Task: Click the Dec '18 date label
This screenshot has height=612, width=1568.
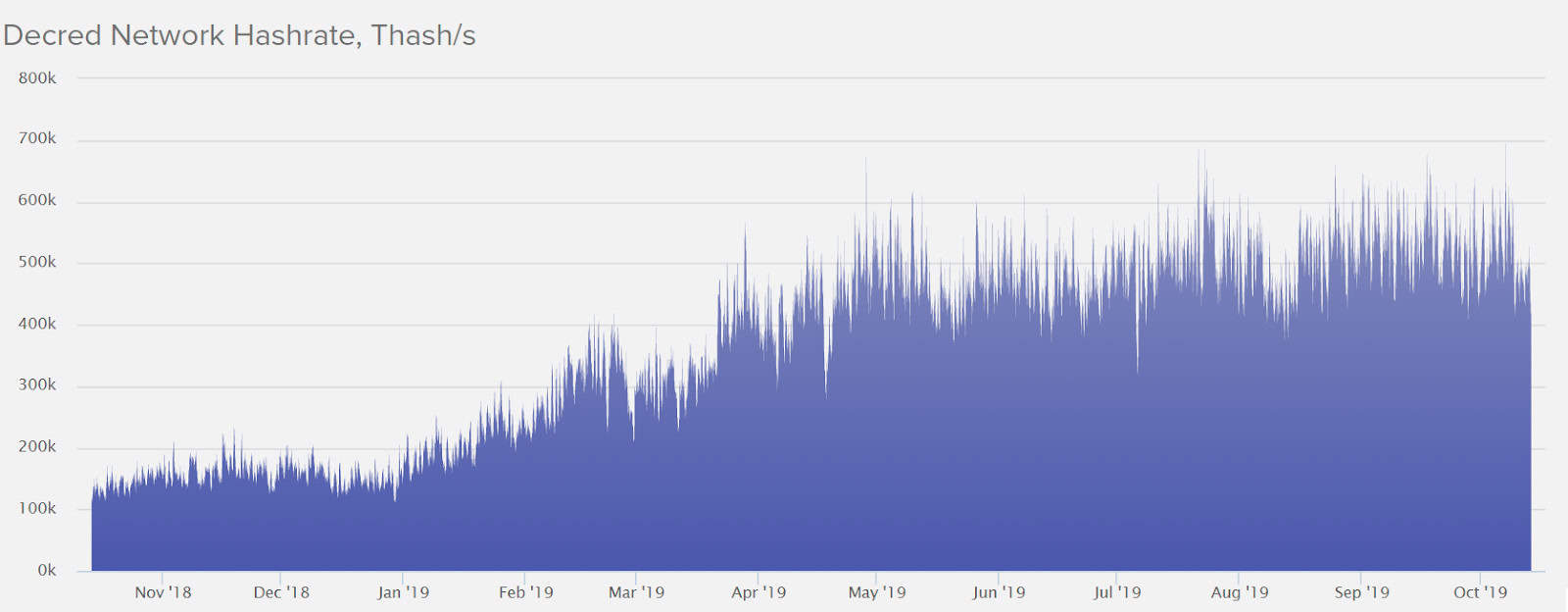Action: tap(281, 592)
